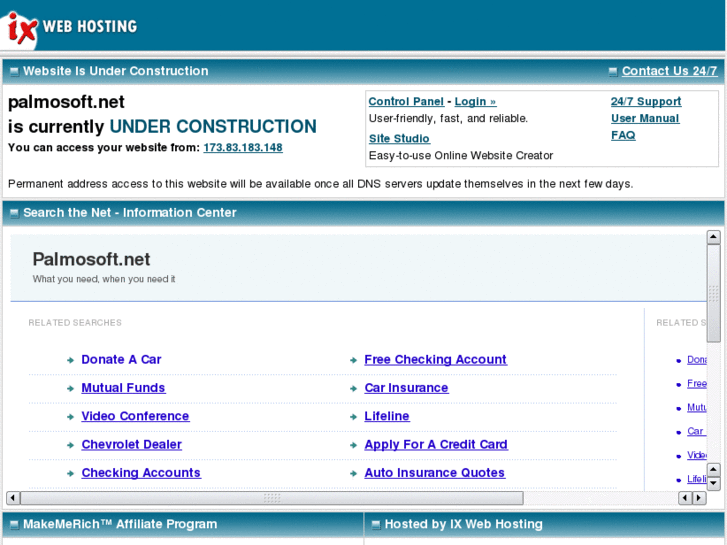Open the Contact Us 24/7 link
The height and width of the screenshot is (545, 727).
[669, 71]
